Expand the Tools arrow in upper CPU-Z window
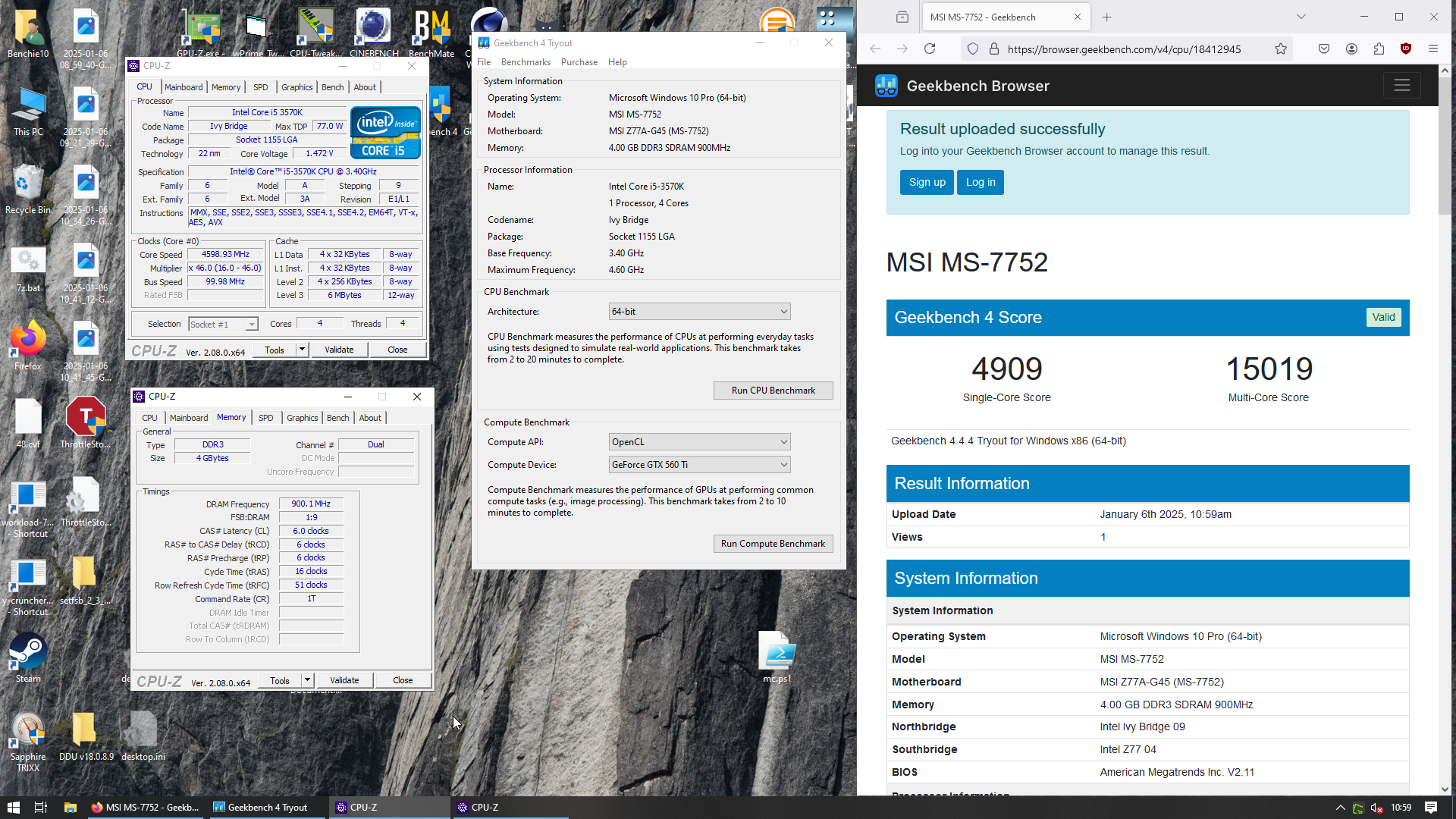 pos(302,350)
